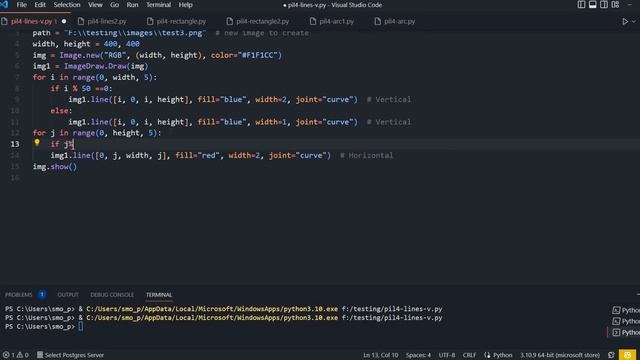This screenshot has height=360, width=640.
Task: Click the feedback icon in status bar
Action: [x=611, y=355]
